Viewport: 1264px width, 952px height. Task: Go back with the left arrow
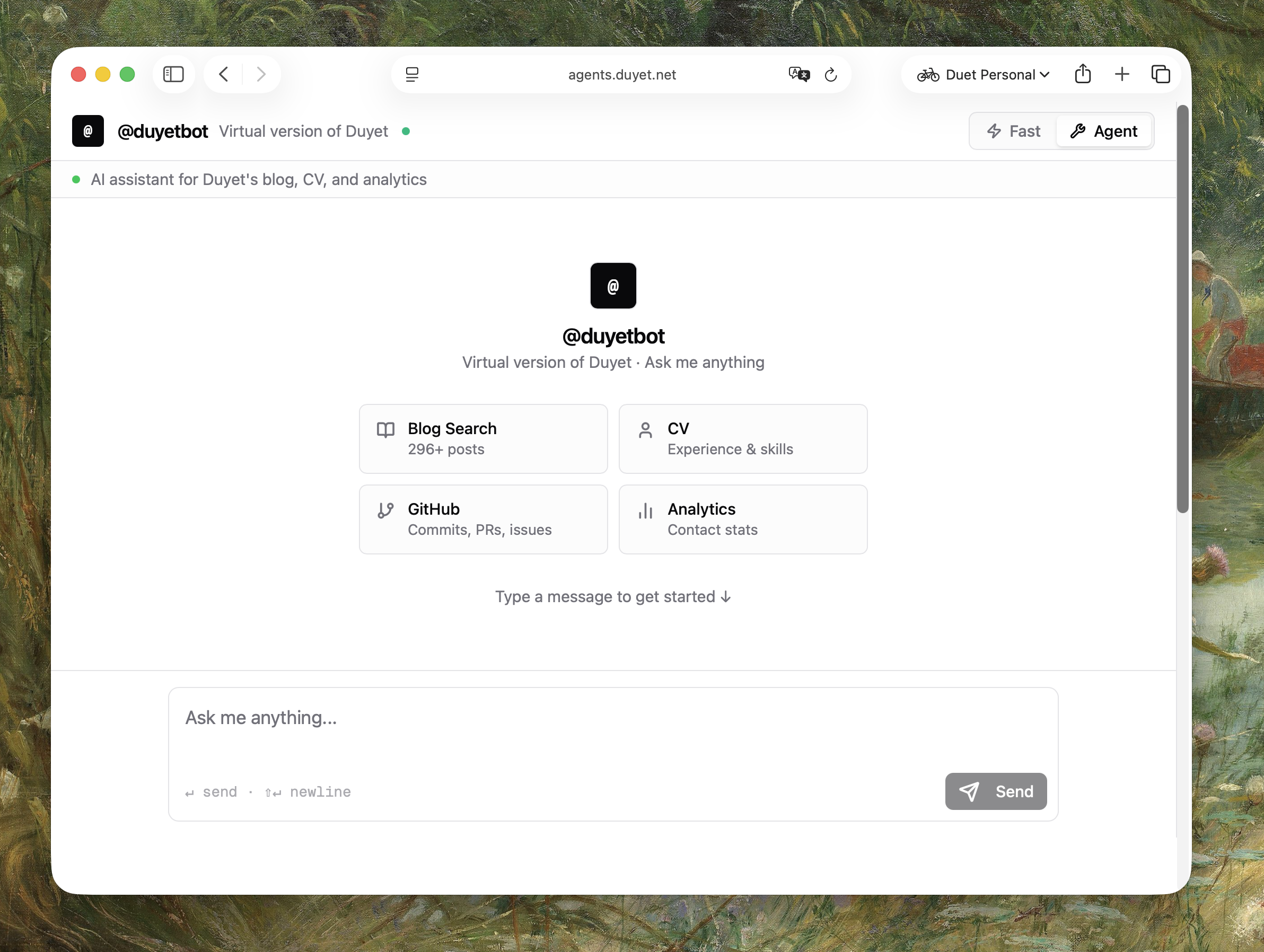(x=224, y=74)
